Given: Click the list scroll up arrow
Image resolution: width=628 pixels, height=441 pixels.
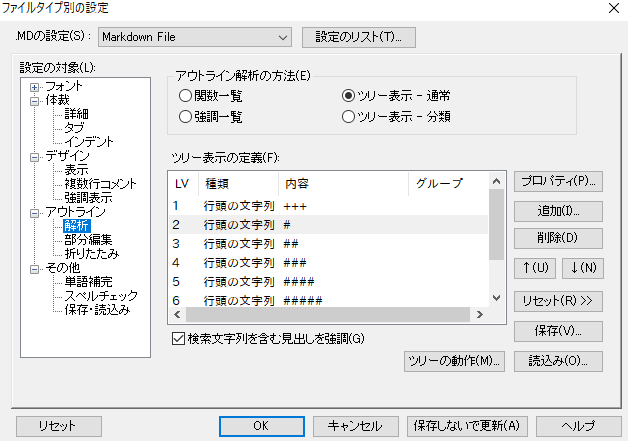Looking at the screenshot, I should (x=497, y=181).
